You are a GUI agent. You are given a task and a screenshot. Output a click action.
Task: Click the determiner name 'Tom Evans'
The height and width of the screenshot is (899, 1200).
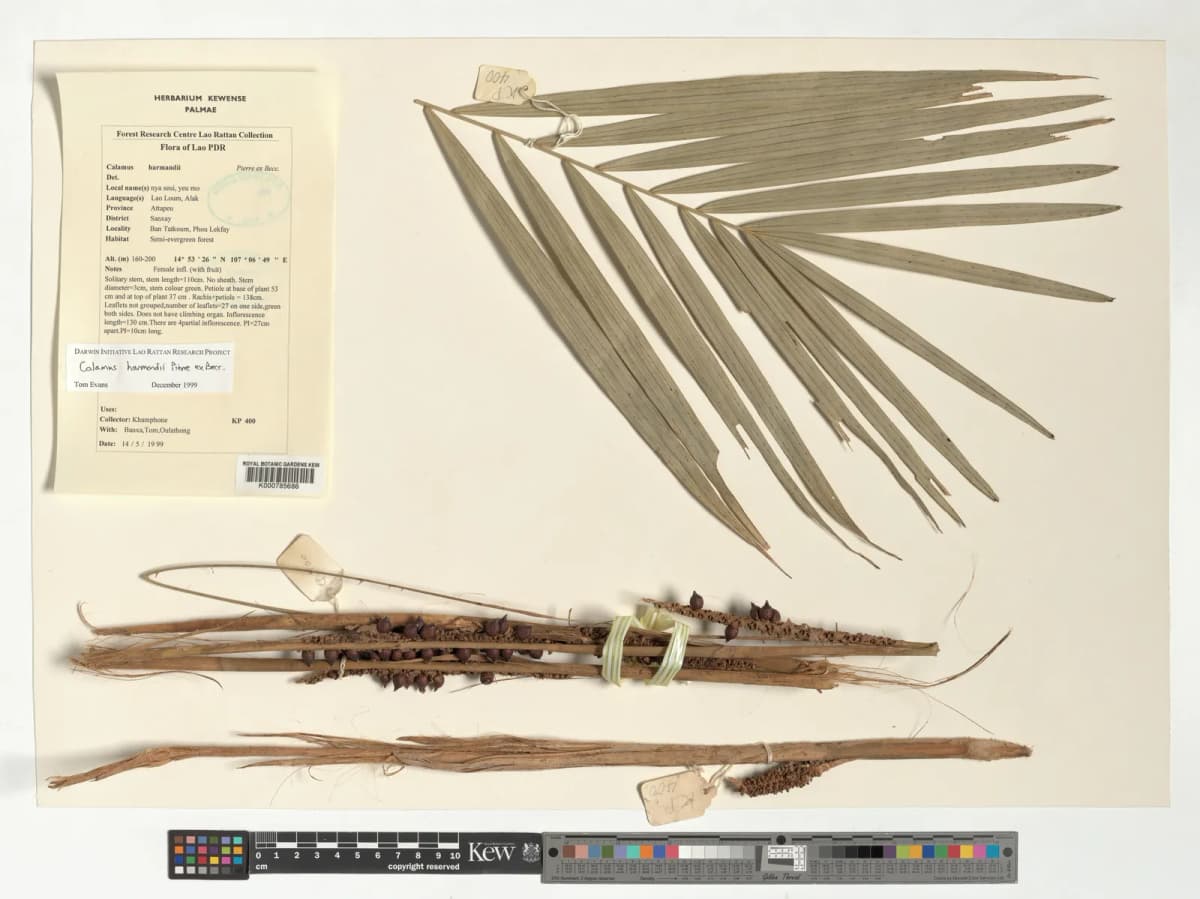coord(91,385)
